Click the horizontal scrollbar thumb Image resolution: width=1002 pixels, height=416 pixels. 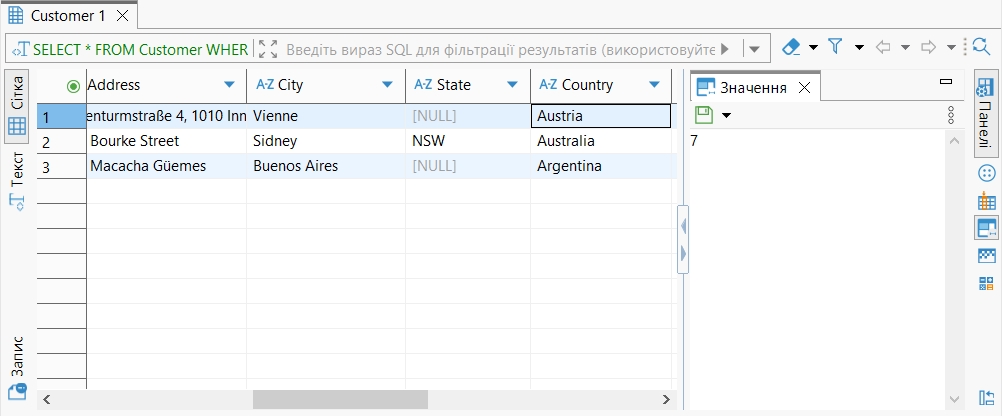[x=340, y=400]
